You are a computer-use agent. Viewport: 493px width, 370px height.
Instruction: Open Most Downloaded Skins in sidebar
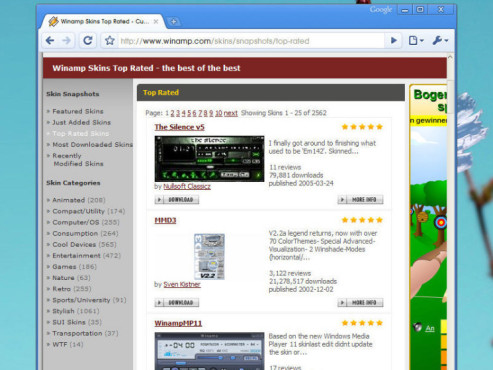pos(92,145)
